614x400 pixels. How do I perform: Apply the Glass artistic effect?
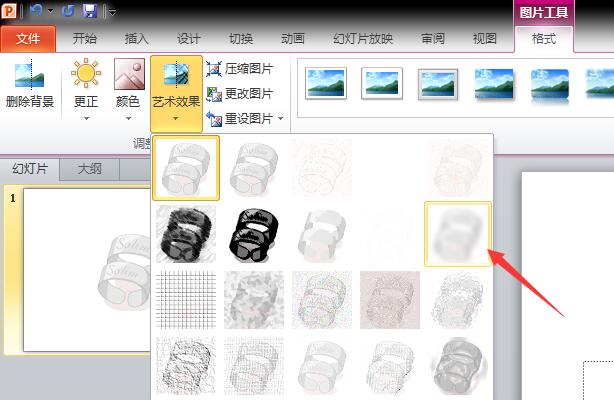(458, 300)
